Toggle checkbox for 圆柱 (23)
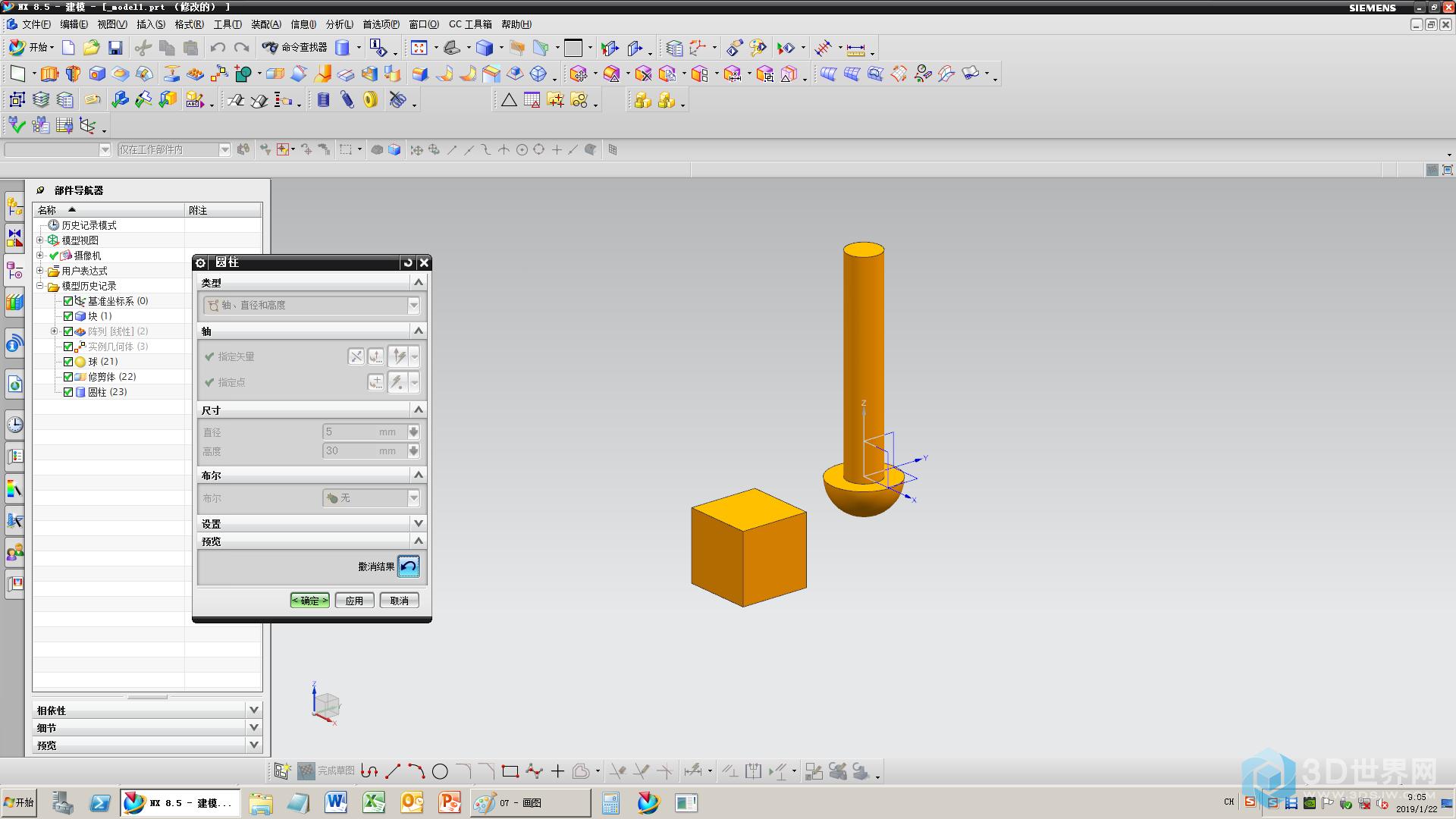This screenshot has height=819, width=1456. pos(68,392)
